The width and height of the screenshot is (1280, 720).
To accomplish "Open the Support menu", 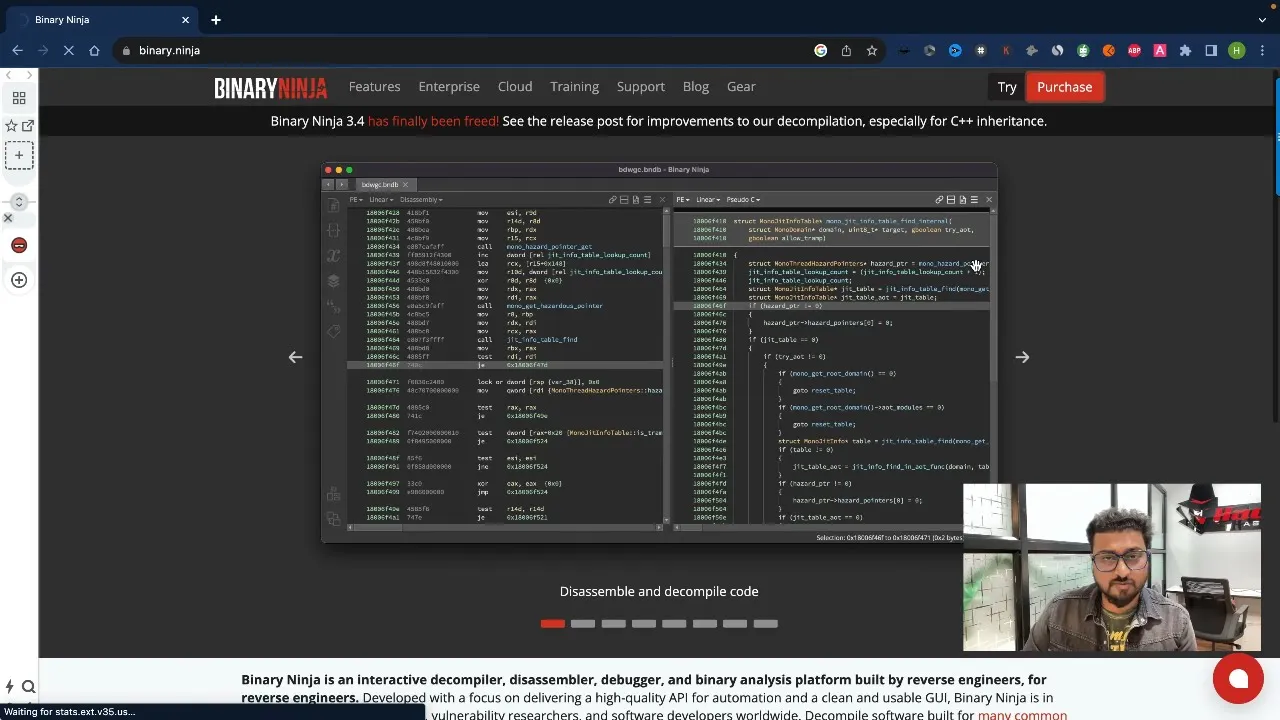I will [x=641, y=87].
